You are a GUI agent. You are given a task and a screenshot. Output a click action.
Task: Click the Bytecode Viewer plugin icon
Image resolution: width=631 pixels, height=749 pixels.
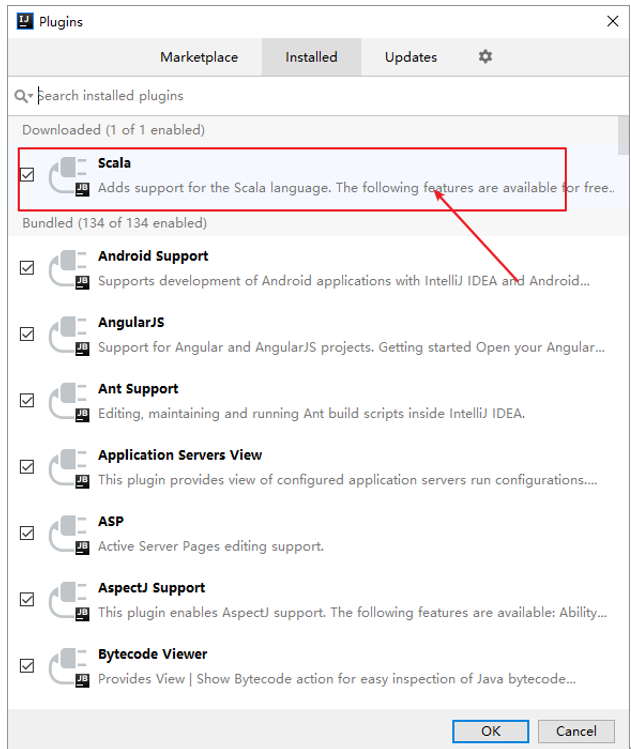(x=69, y=667)
